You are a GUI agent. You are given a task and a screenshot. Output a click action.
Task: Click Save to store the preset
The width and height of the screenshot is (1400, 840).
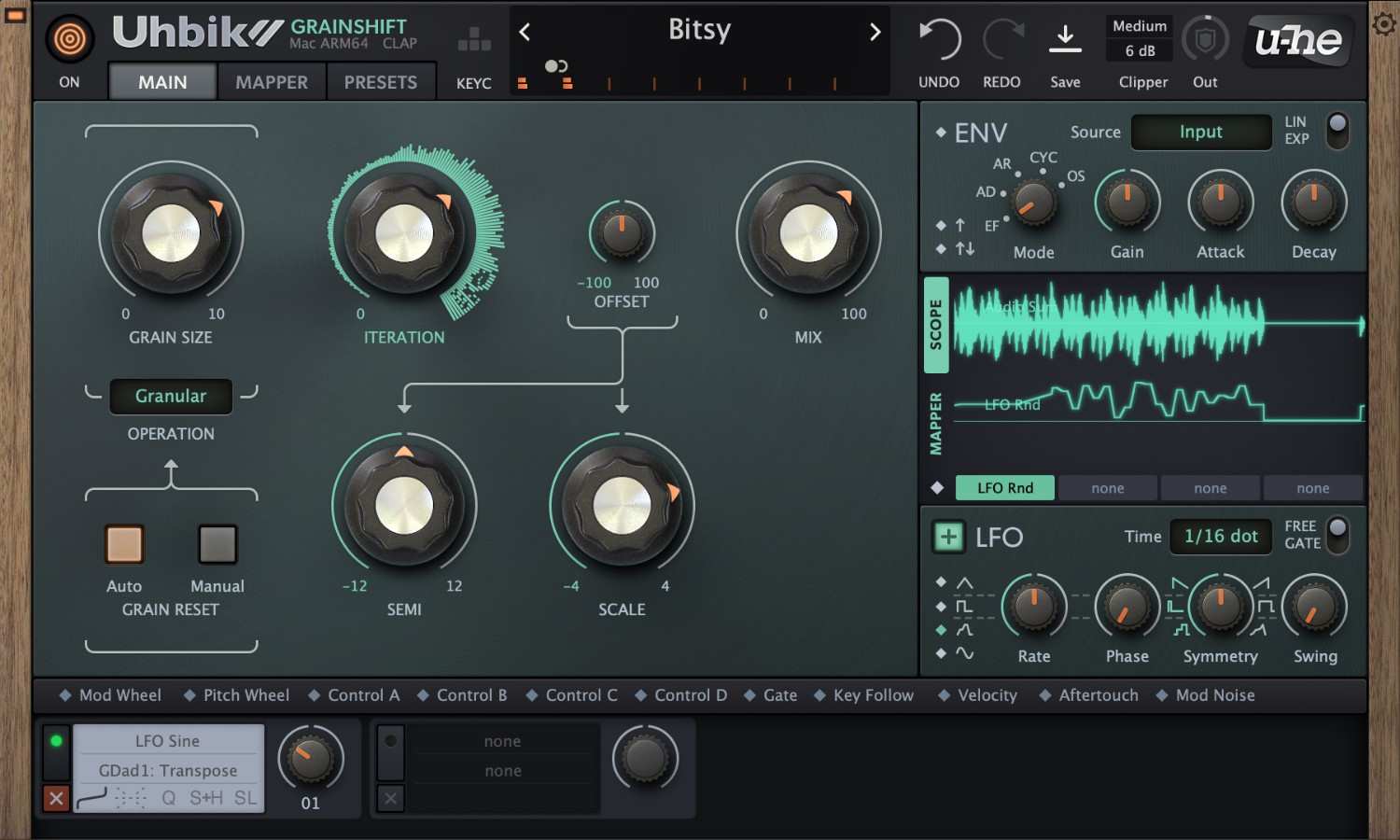coord(1065,39)
